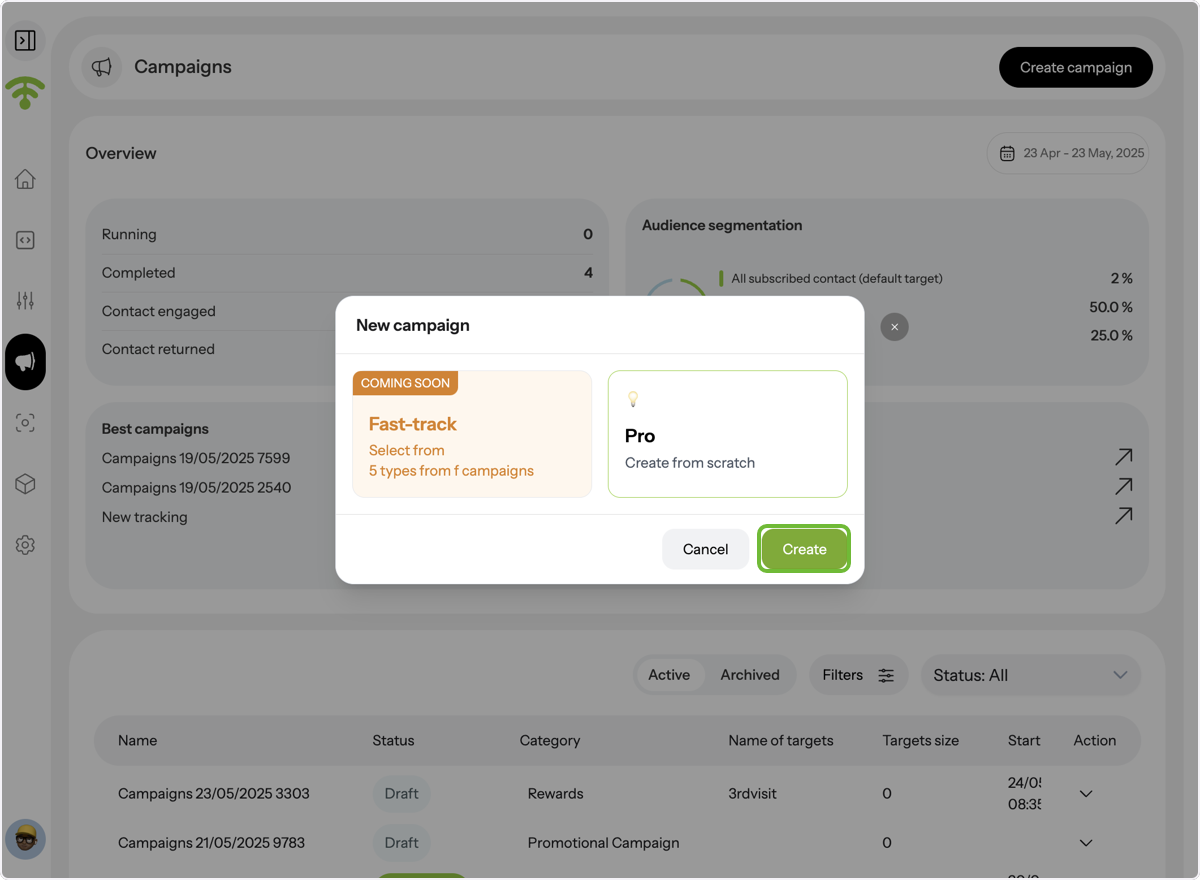
Task: Select the Fast-track coming soon card
Action: click(x=472, y=434)
